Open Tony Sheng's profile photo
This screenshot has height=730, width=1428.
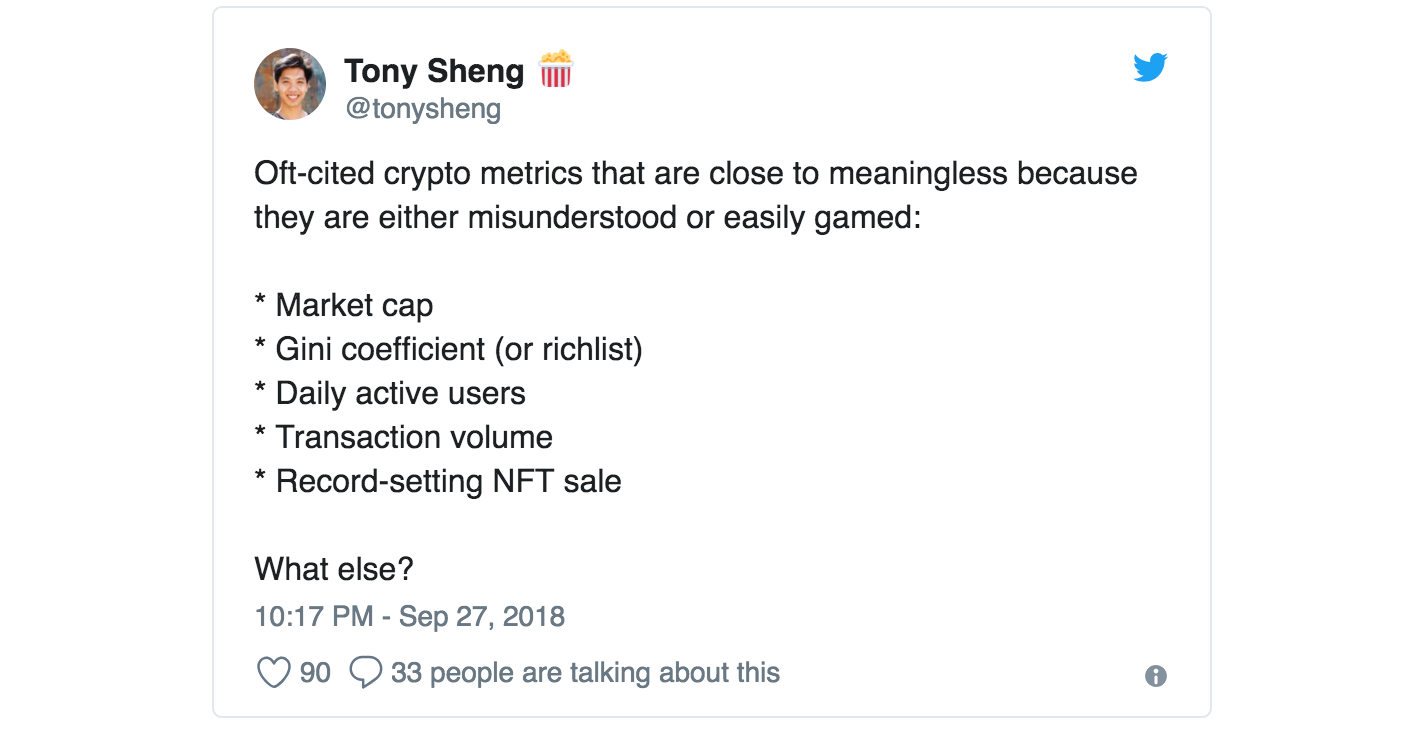290,84
